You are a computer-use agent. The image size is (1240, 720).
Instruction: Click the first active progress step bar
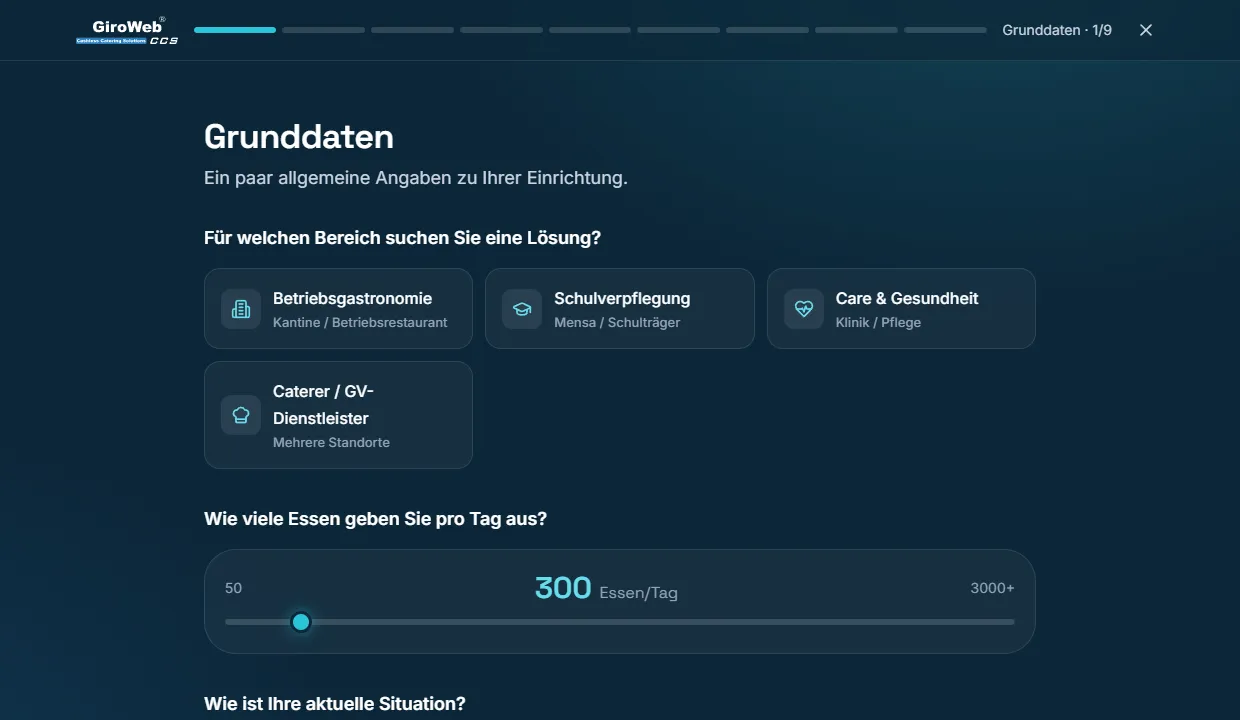coord(235,30)
